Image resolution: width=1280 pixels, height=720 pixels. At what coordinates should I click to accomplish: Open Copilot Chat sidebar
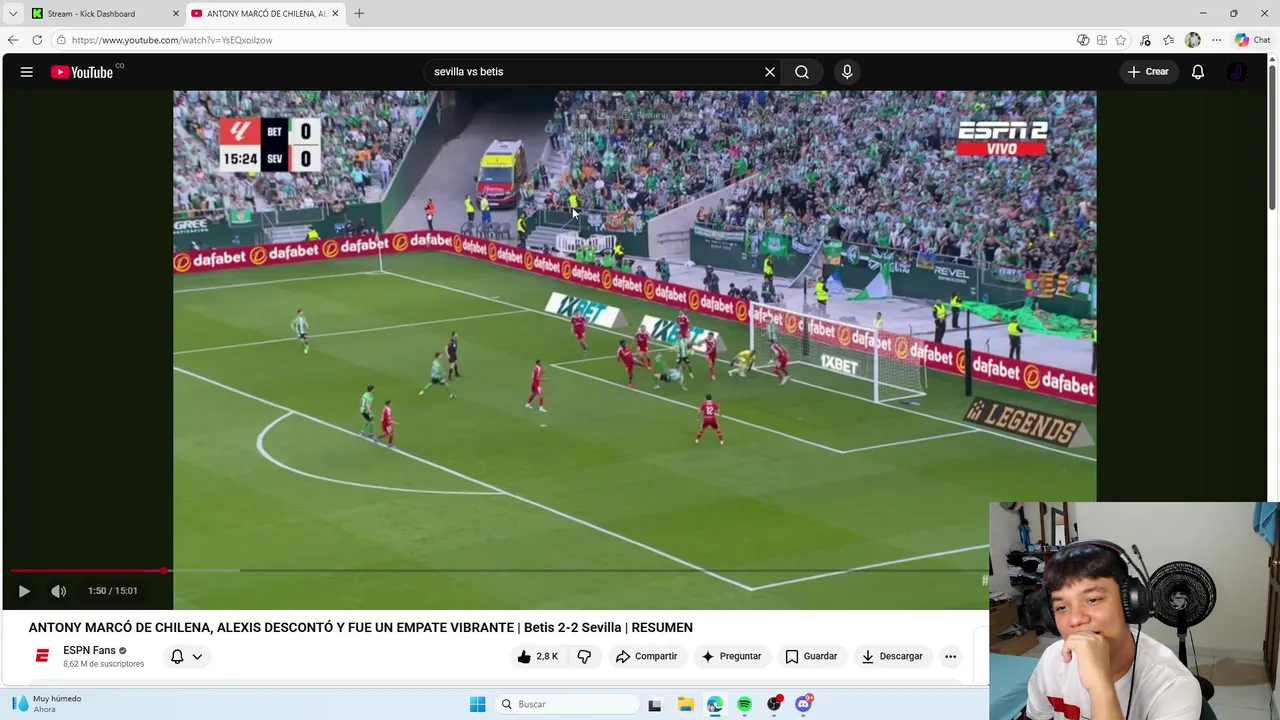click(x=1253, y=40)
